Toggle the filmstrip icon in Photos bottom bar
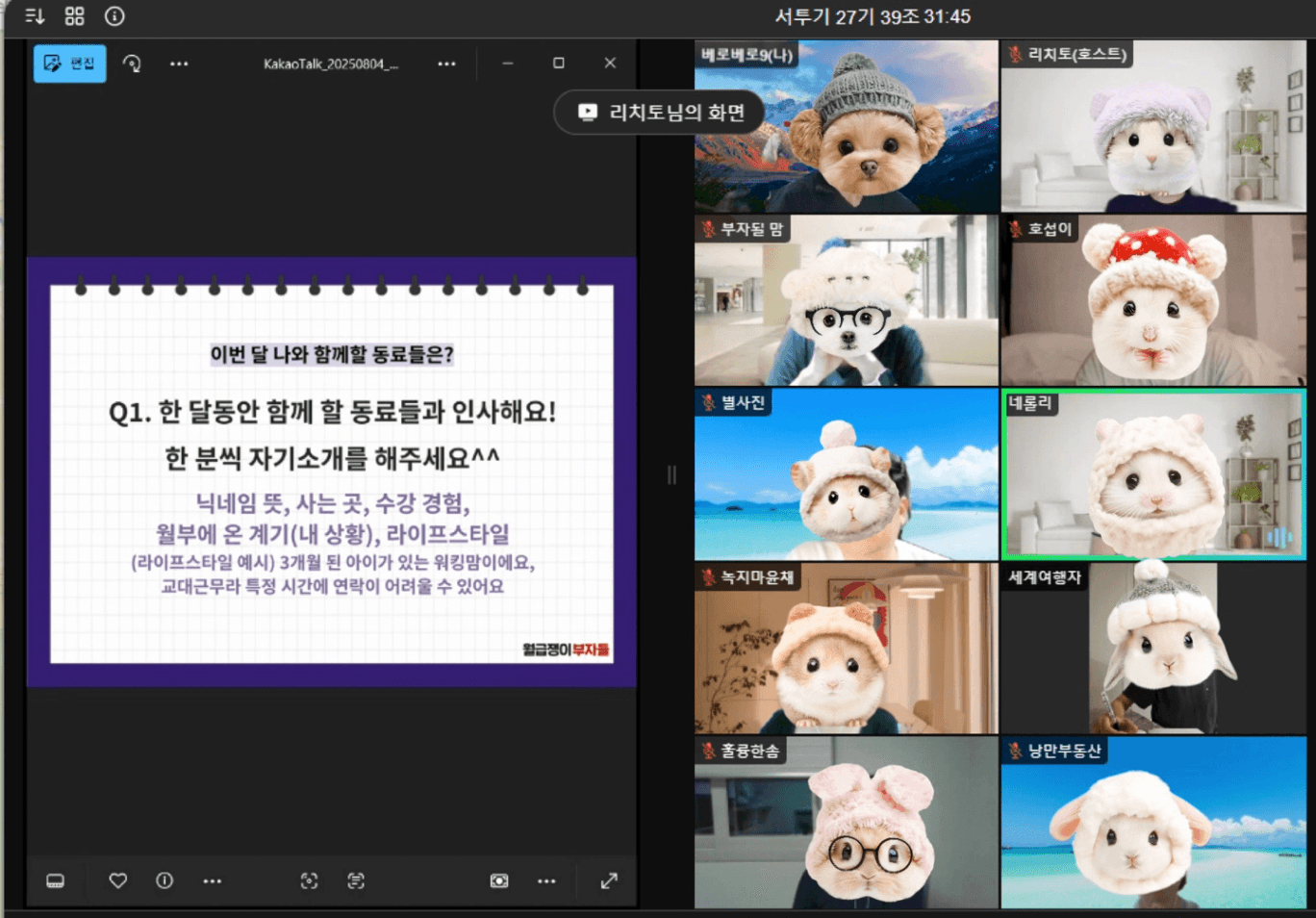 coord(56,880)
